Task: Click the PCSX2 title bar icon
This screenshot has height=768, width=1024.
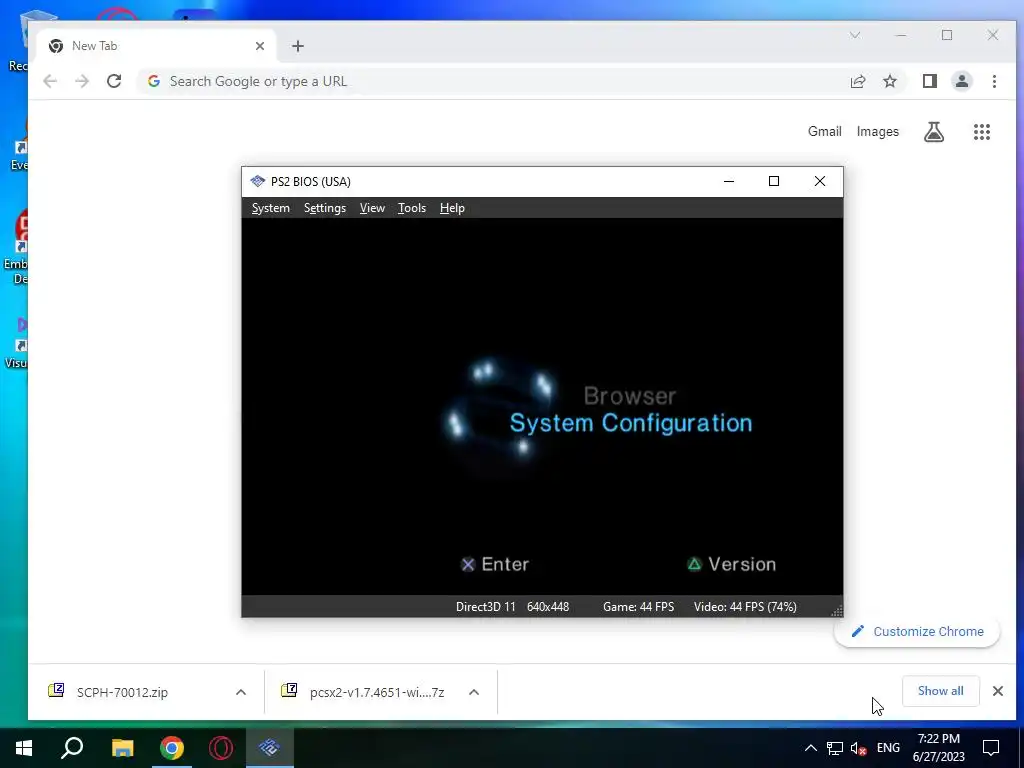Action: [258, 182]
